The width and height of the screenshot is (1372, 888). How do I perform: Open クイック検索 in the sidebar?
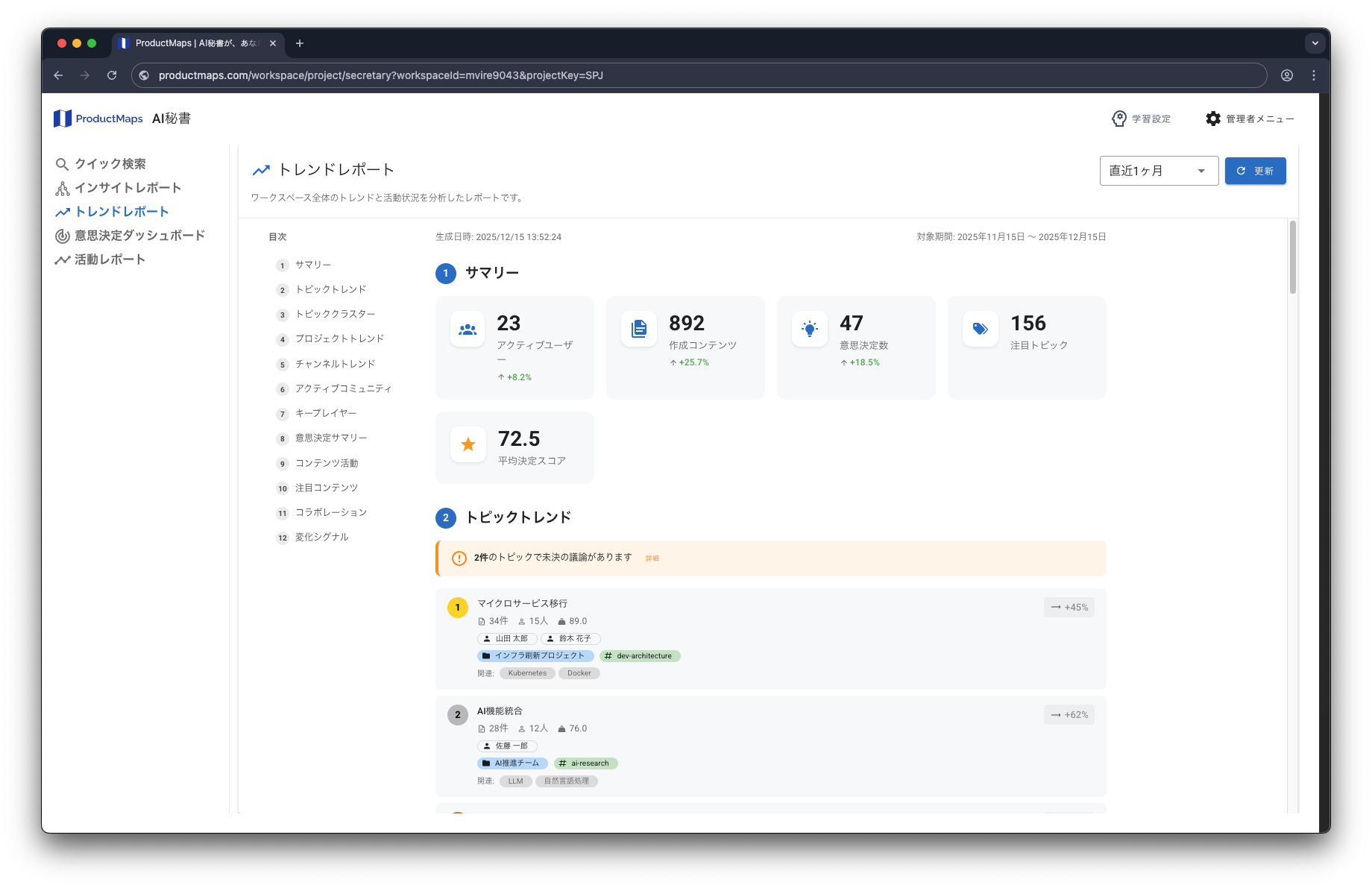[110, 164]
